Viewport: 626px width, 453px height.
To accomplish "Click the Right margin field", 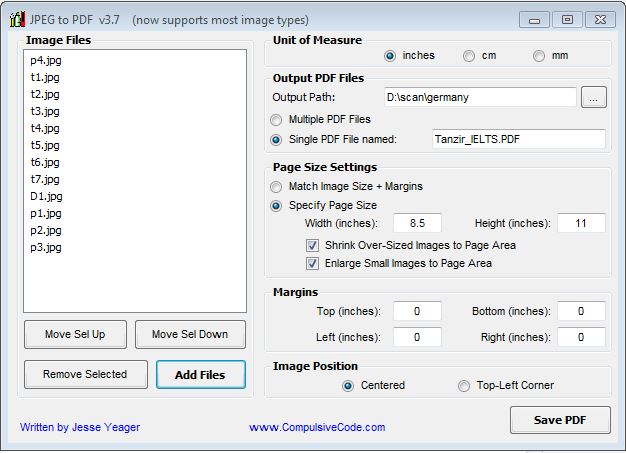I will [x=581, y=337].
